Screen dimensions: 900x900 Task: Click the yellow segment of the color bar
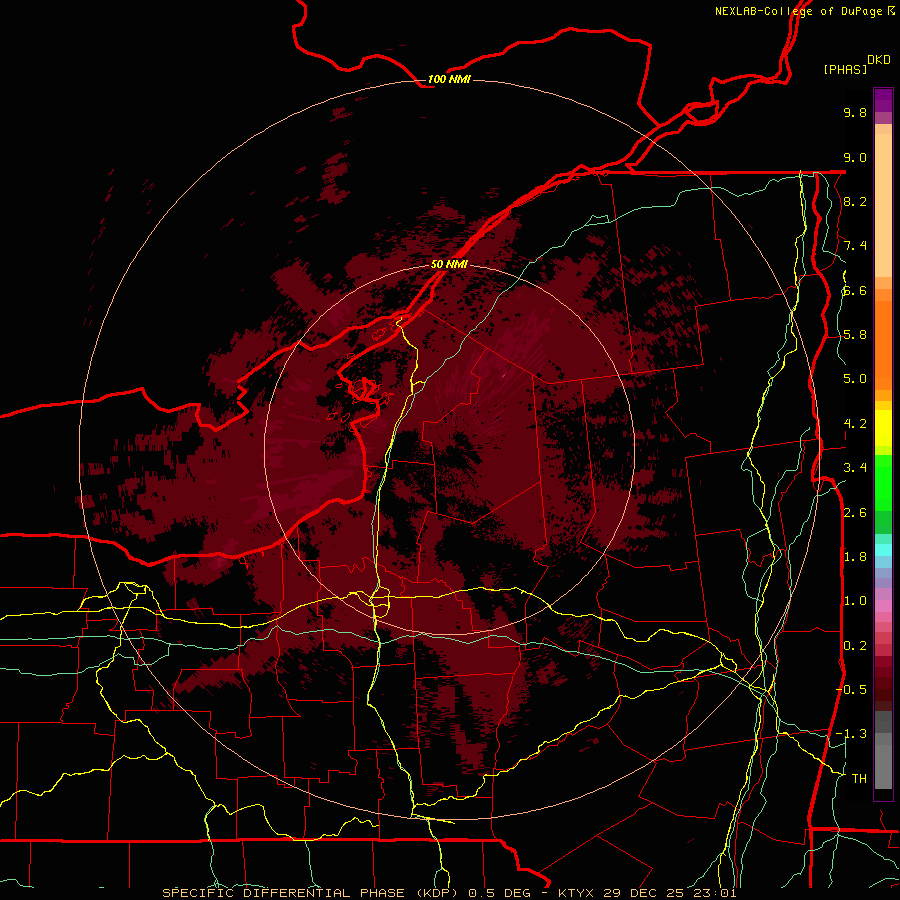(x=883, y=428)
